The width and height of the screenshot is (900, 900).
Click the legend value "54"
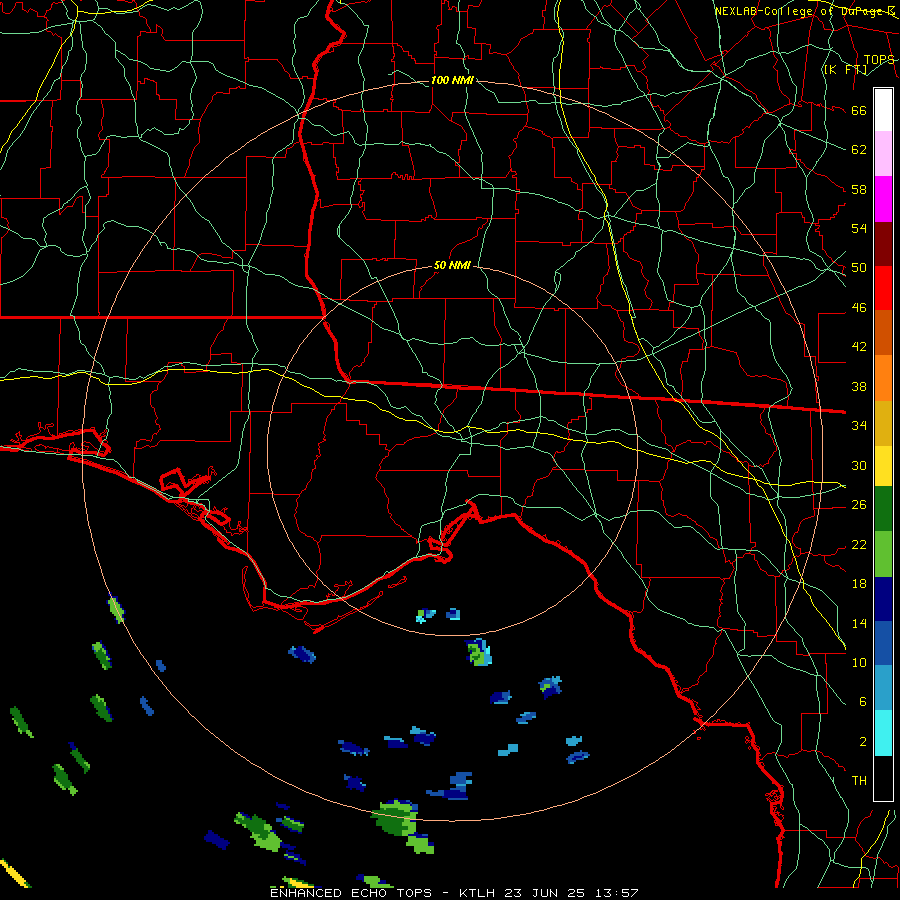pos(859,228)
